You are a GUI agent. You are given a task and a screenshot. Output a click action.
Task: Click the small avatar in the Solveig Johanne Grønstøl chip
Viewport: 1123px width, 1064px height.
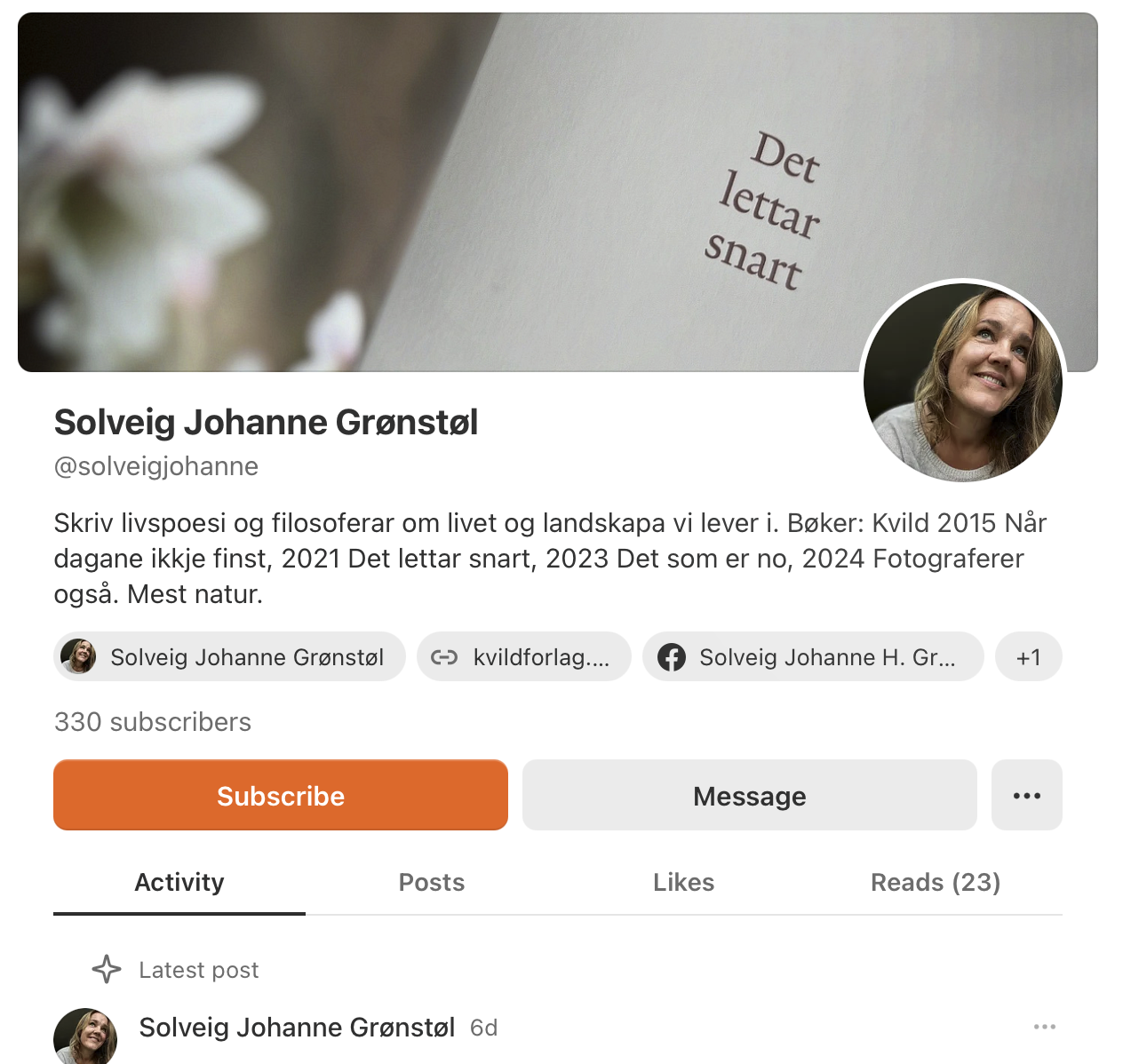pos(78,657)
